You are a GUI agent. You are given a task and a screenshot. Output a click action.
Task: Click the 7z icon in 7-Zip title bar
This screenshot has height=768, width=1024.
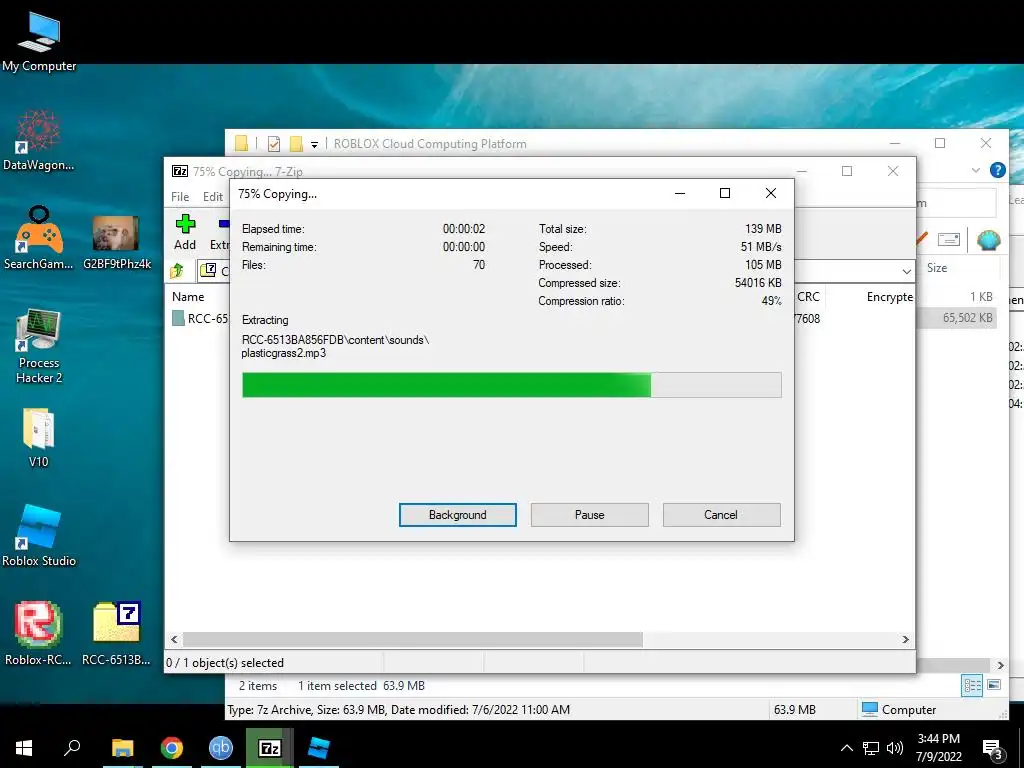pyautogui.click(x=180, y=171)
